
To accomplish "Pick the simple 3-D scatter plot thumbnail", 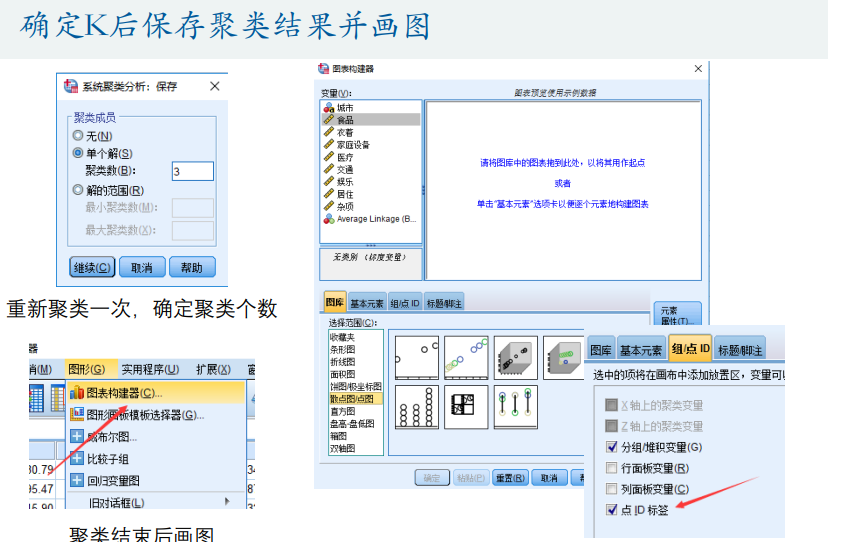I will (x=516, y=357).
